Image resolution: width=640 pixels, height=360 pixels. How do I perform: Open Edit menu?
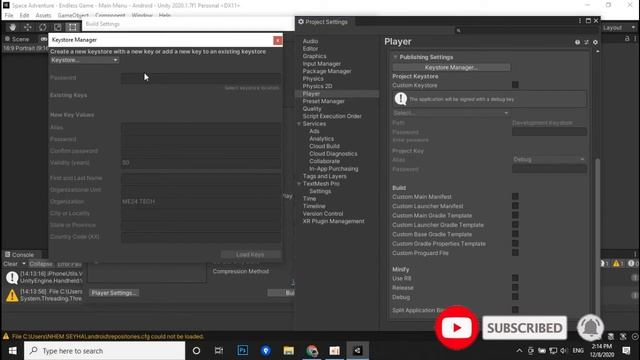coord(24,16)
